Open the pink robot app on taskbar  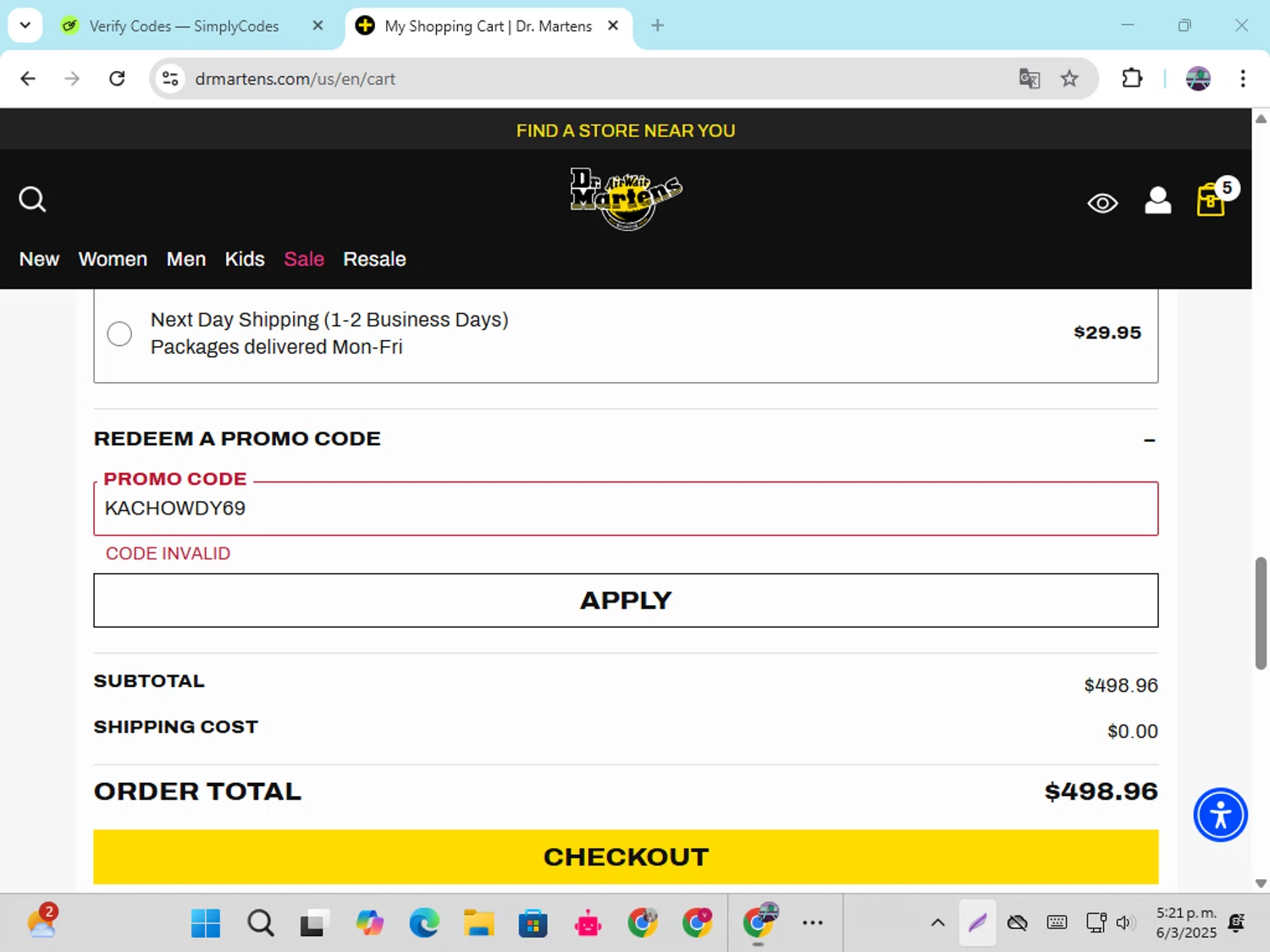click(x=588, y=924)
